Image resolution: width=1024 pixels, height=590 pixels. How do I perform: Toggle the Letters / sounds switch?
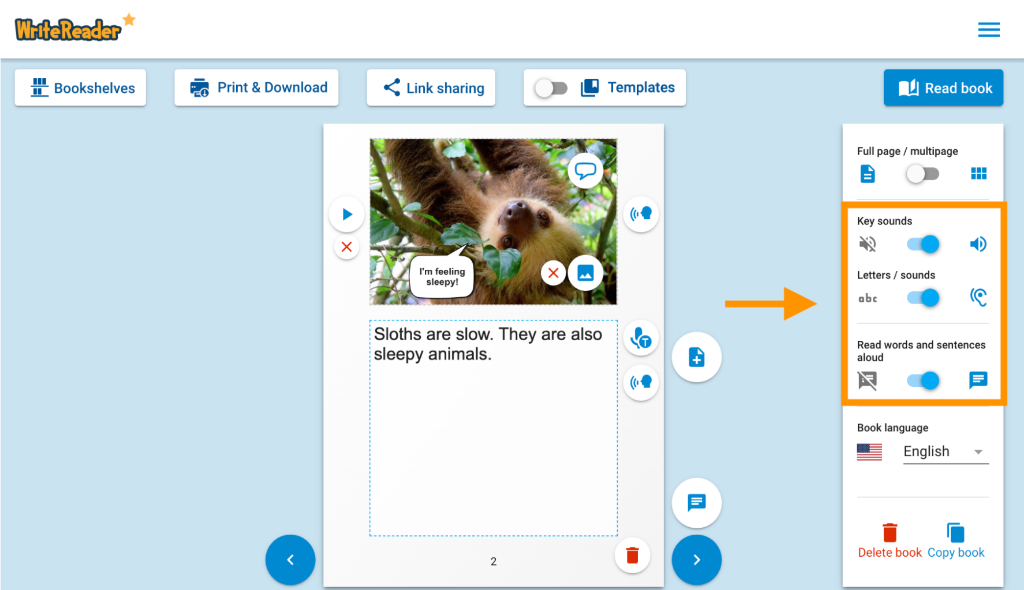[923, 298]
